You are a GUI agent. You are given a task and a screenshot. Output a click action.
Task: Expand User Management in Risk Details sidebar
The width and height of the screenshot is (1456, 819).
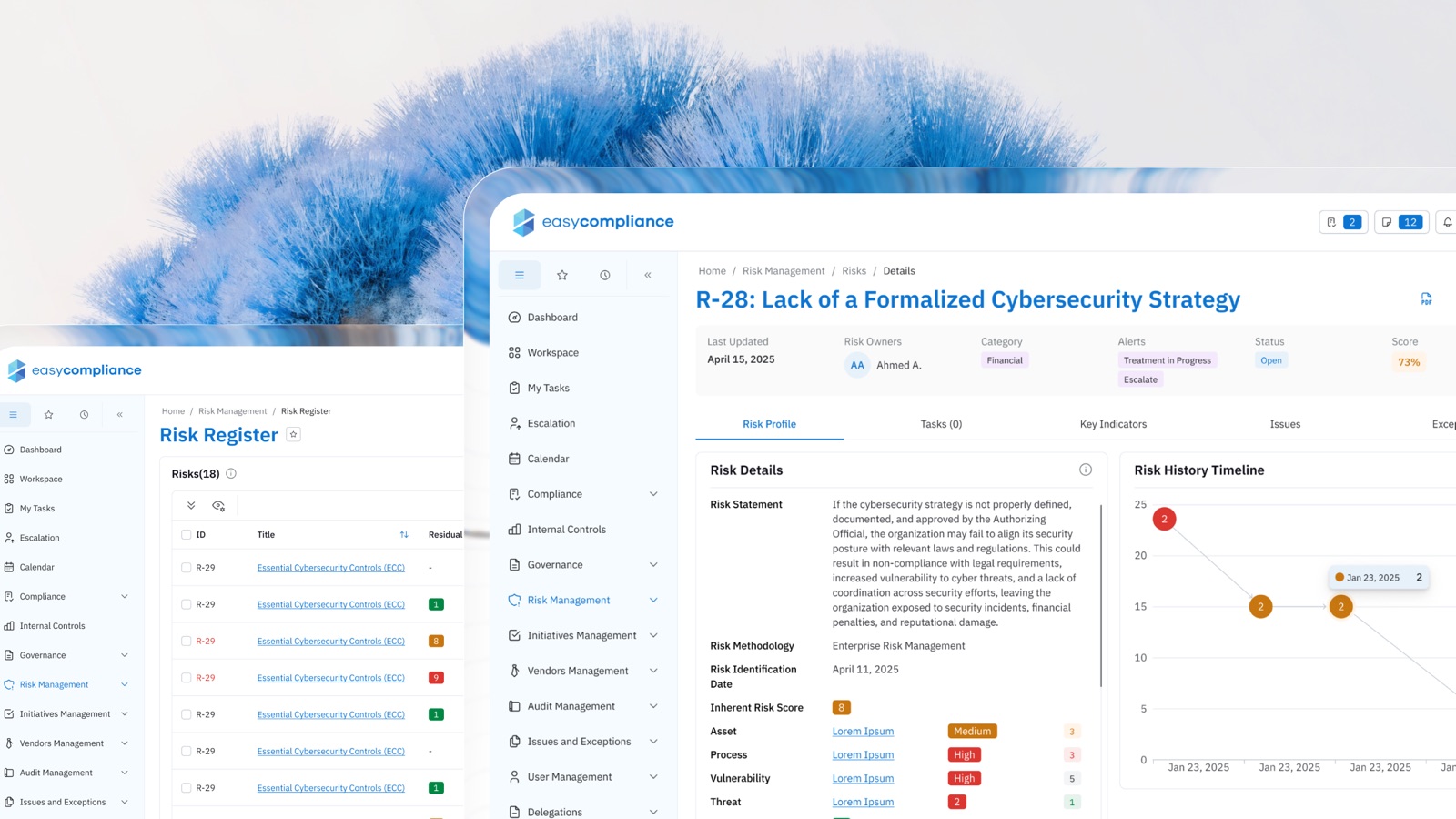(x=653, y=777)
